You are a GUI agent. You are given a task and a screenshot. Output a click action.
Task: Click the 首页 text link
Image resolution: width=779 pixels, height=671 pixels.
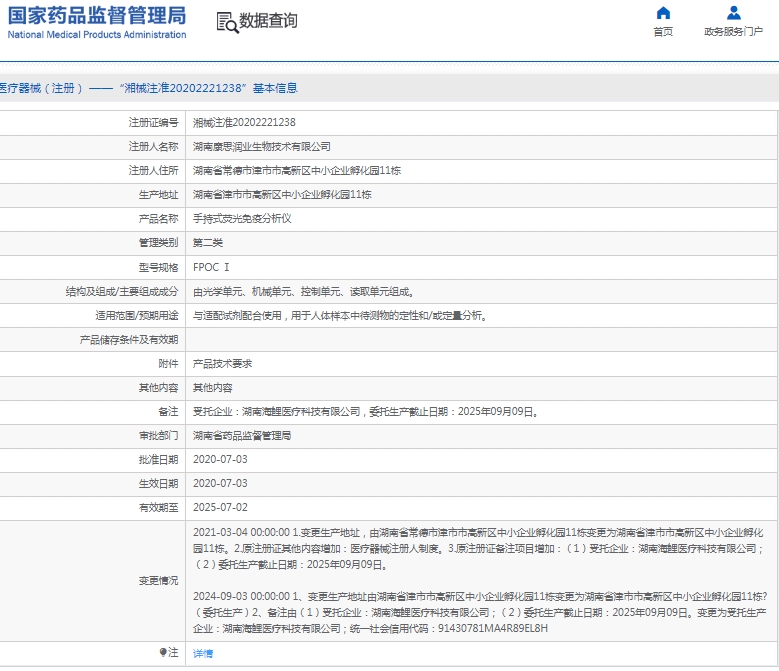663,32
